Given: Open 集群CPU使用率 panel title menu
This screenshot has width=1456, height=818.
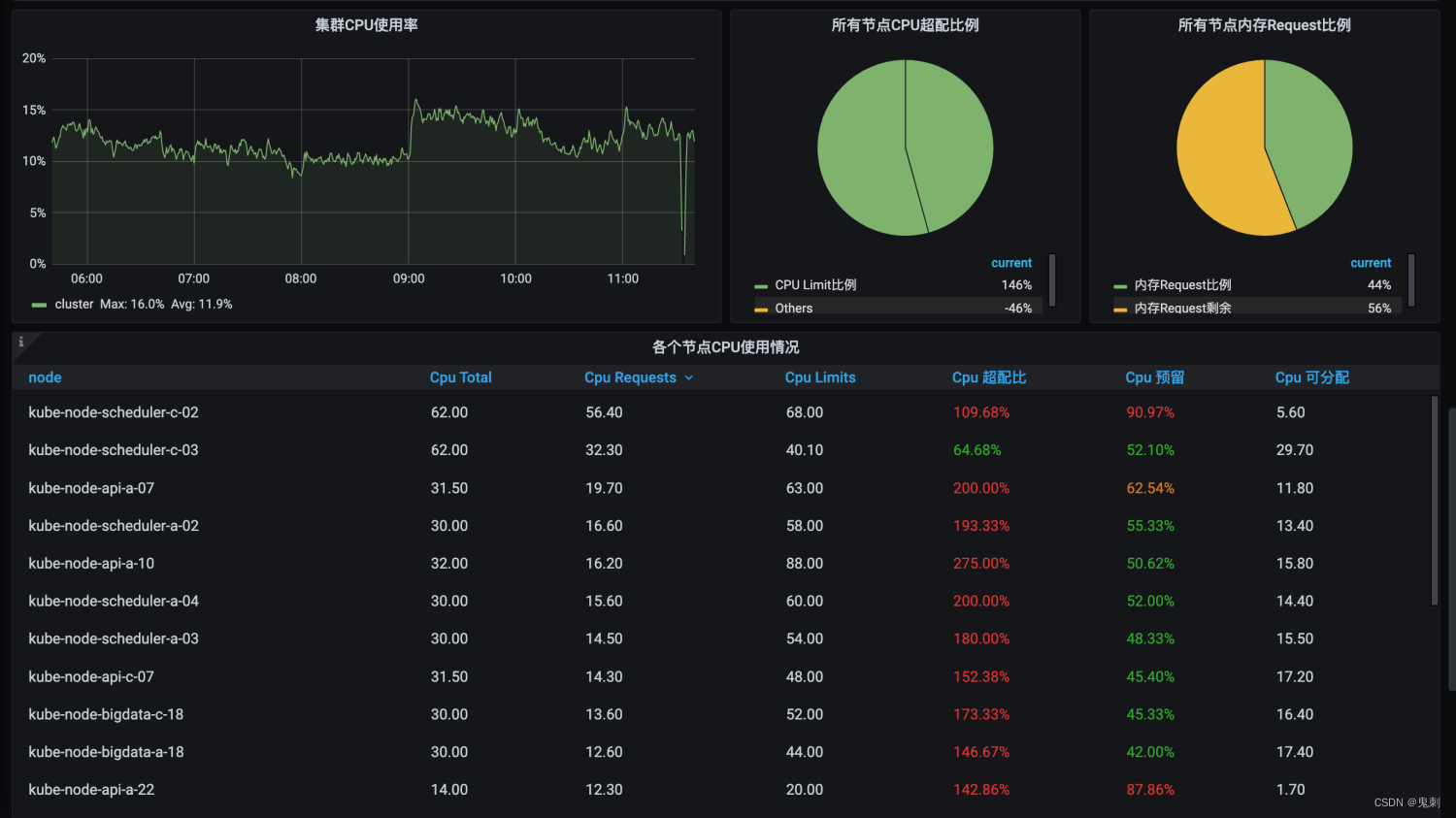Looking at the screenshot, I should click(x=366, y=25).
